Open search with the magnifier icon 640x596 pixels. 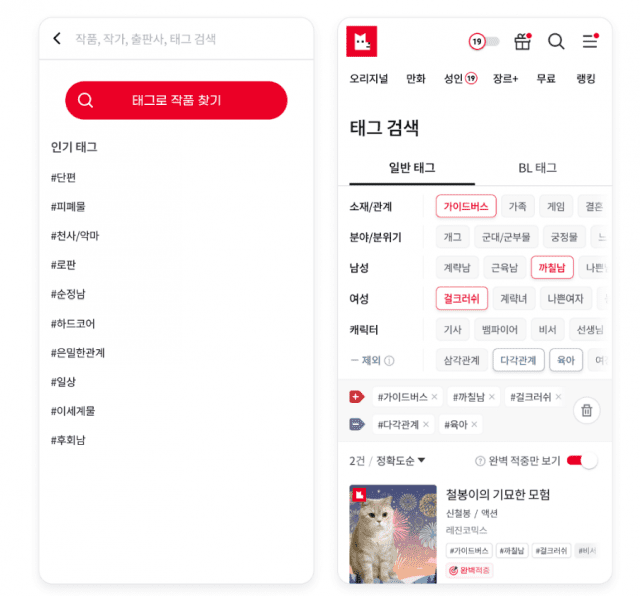point(556,41)
